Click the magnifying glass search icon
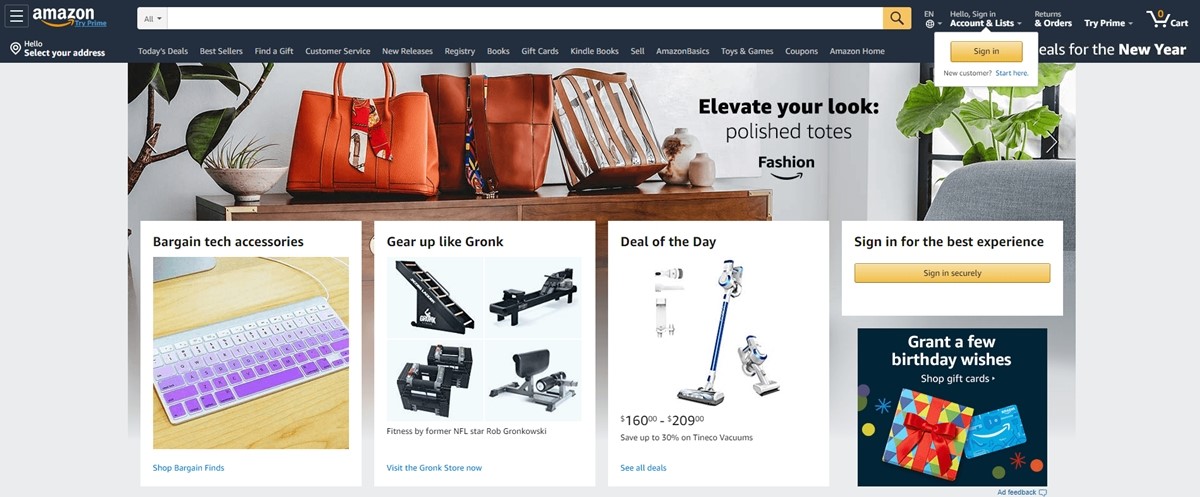 (897, 18)
